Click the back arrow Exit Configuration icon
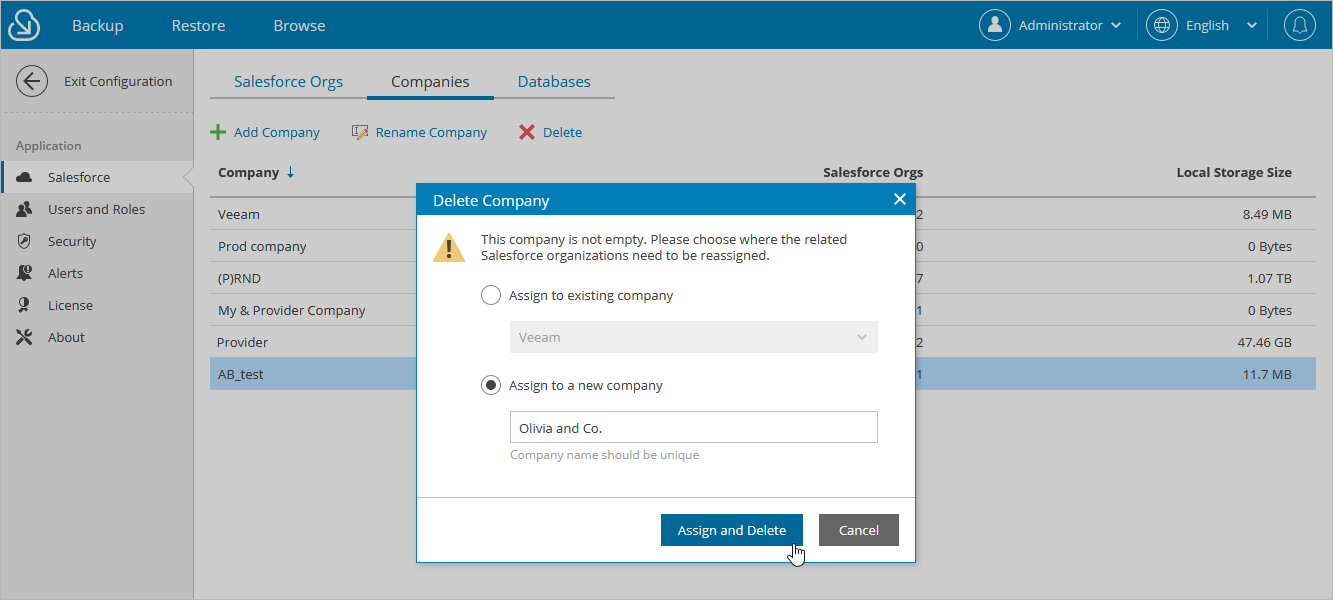The image size is (1333, 600). click(32, 81)
